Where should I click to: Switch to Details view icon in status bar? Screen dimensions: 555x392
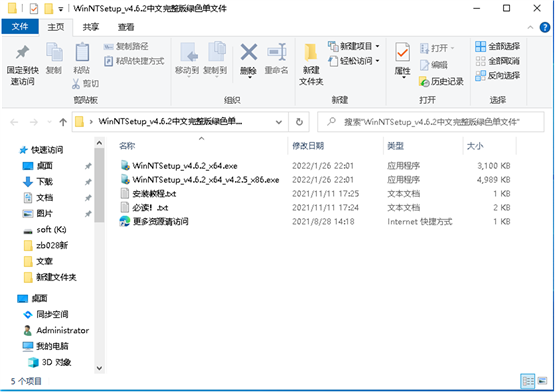tap(528, 381)
